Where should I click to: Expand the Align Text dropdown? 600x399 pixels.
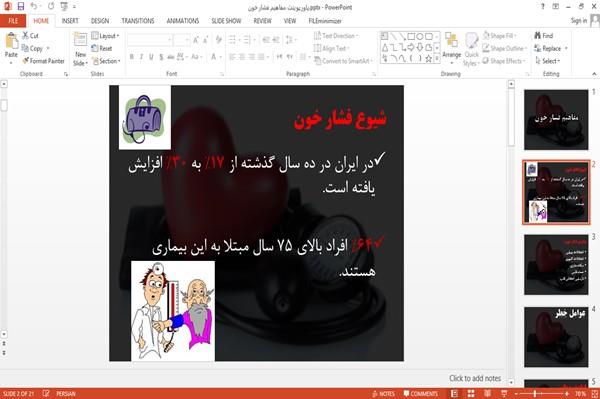point(331,49)
